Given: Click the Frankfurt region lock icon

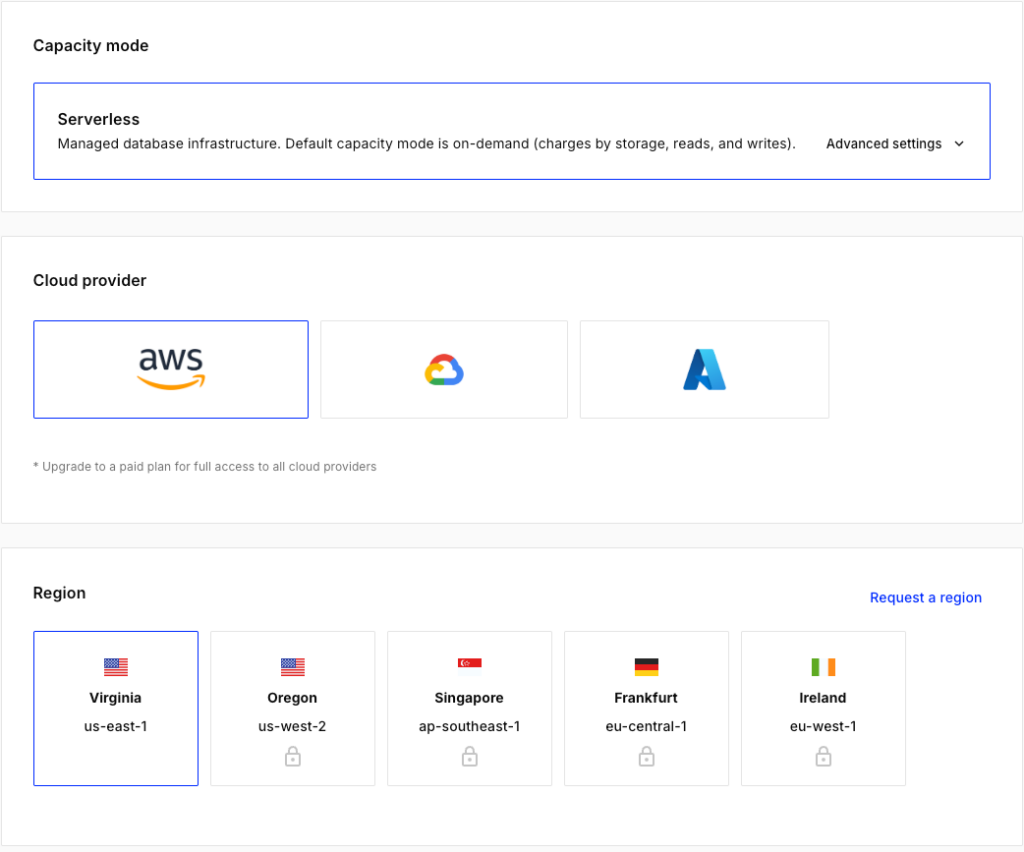Looking at the screenshot, I should (647, 757).
